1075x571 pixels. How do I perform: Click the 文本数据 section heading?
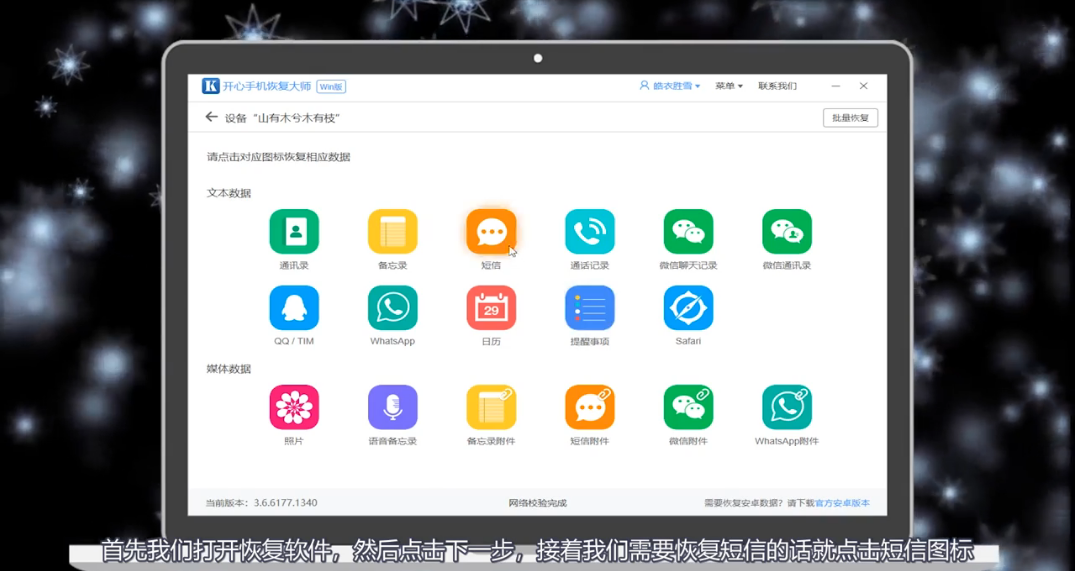(x=229, y=193)
